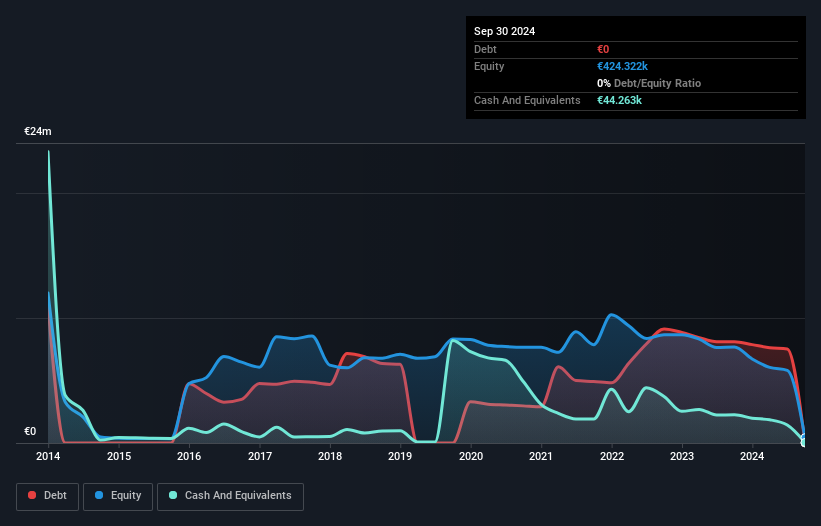Screen dimensions: 821x526
Task: Click the hover marker at chart's right end
Action: point(805,441)
